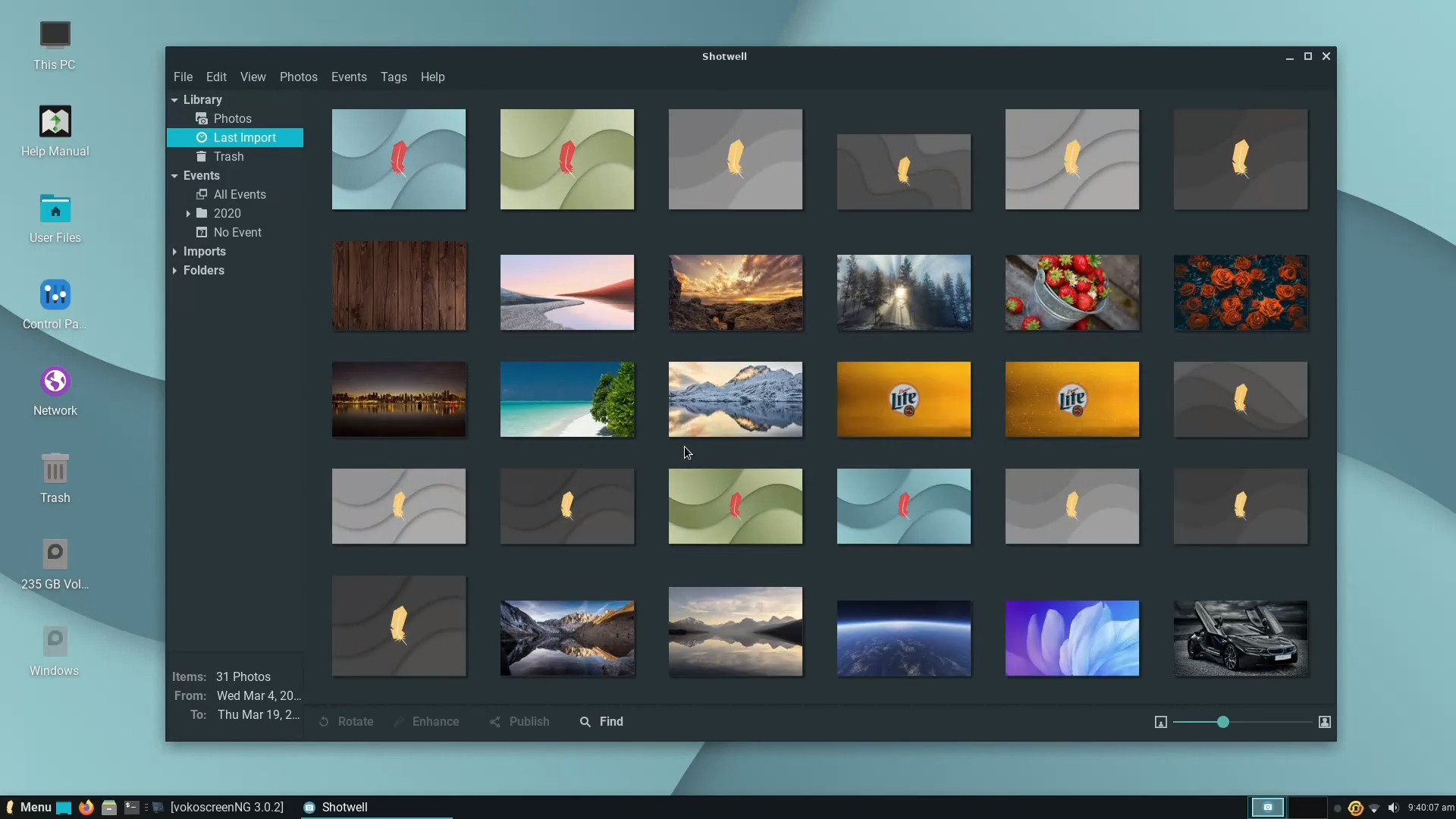Open the file manager taskbar icon
The height and width of the screenshot is (819, 1456).
[x=109, y=807]
